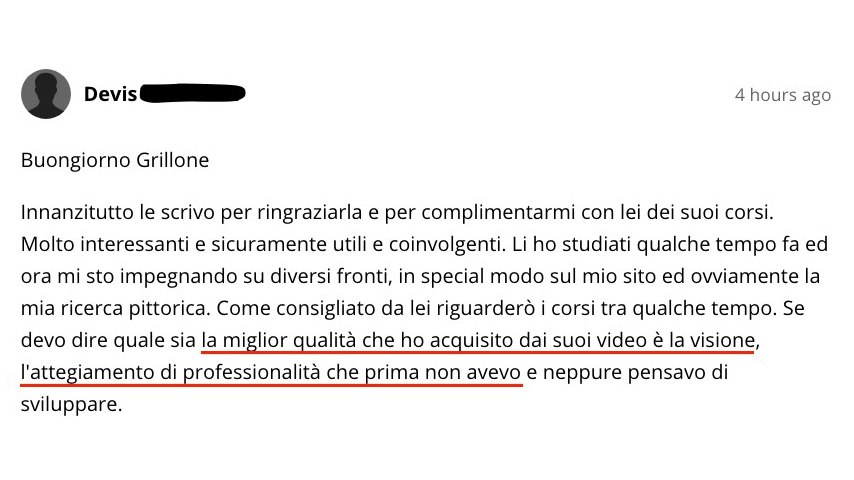Select the blacked-out surname redaction bar
This screenshot has width=854, height=480.
click(x=193, y=94)
